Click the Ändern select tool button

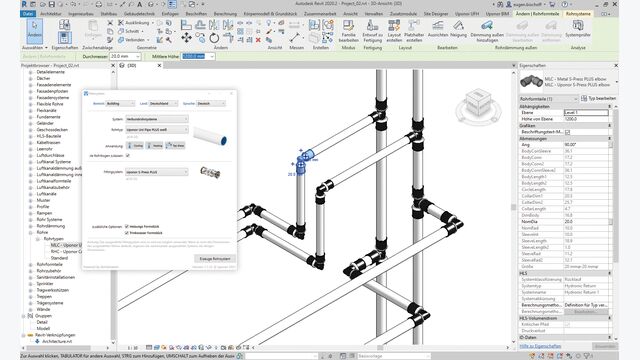point(34,31)
